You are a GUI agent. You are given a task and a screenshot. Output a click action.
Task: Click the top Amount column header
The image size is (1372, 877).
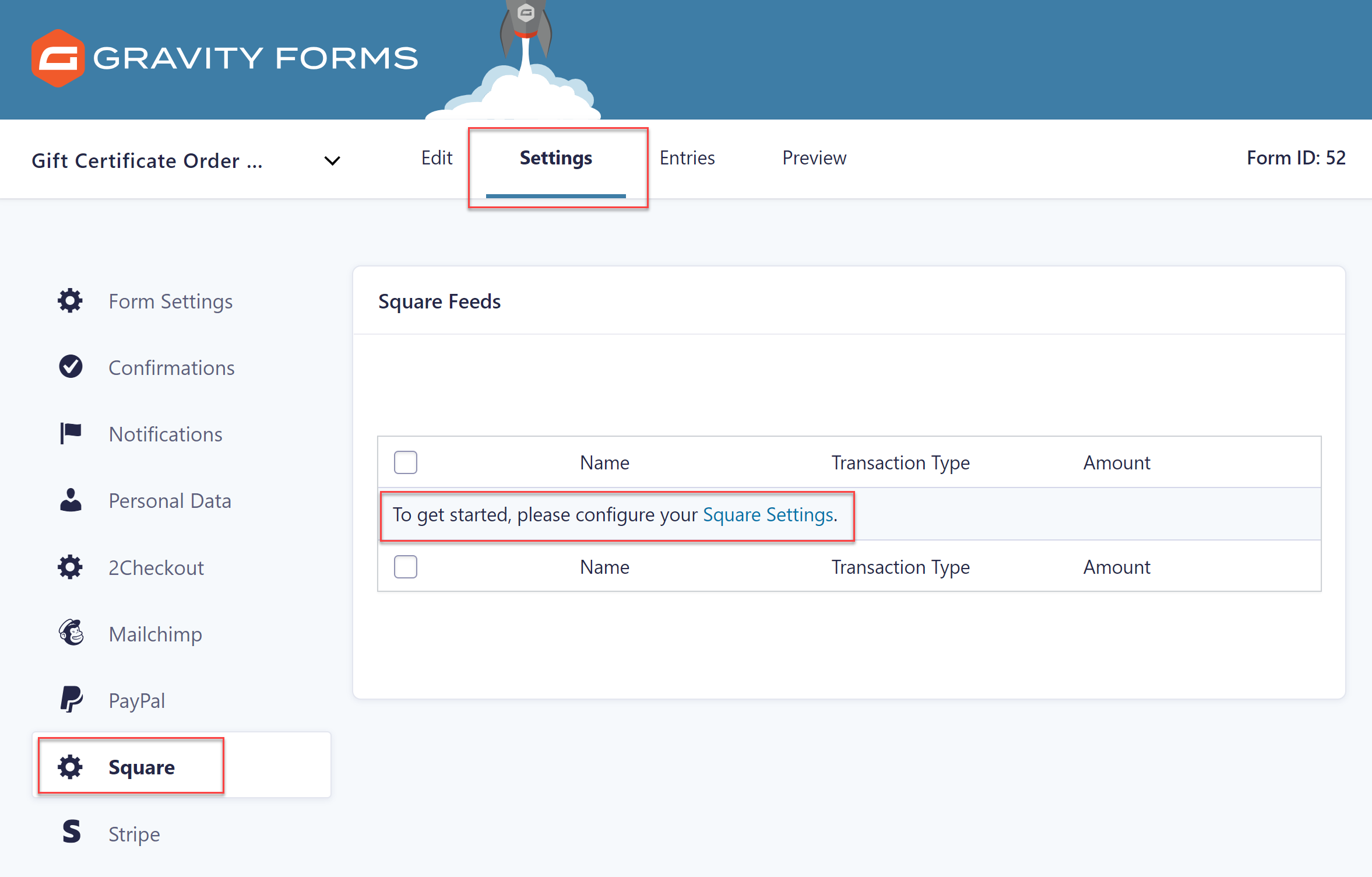click(x=1117, y=462)
